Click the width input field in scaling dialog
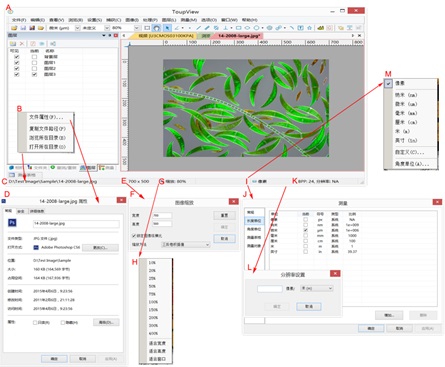 (162, 216)
